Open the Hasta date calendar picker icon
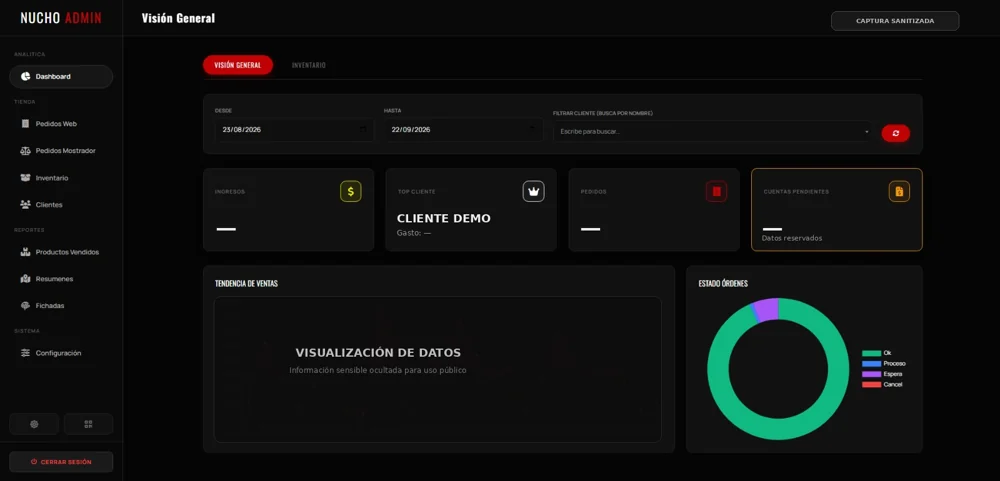 click(533, 130)
